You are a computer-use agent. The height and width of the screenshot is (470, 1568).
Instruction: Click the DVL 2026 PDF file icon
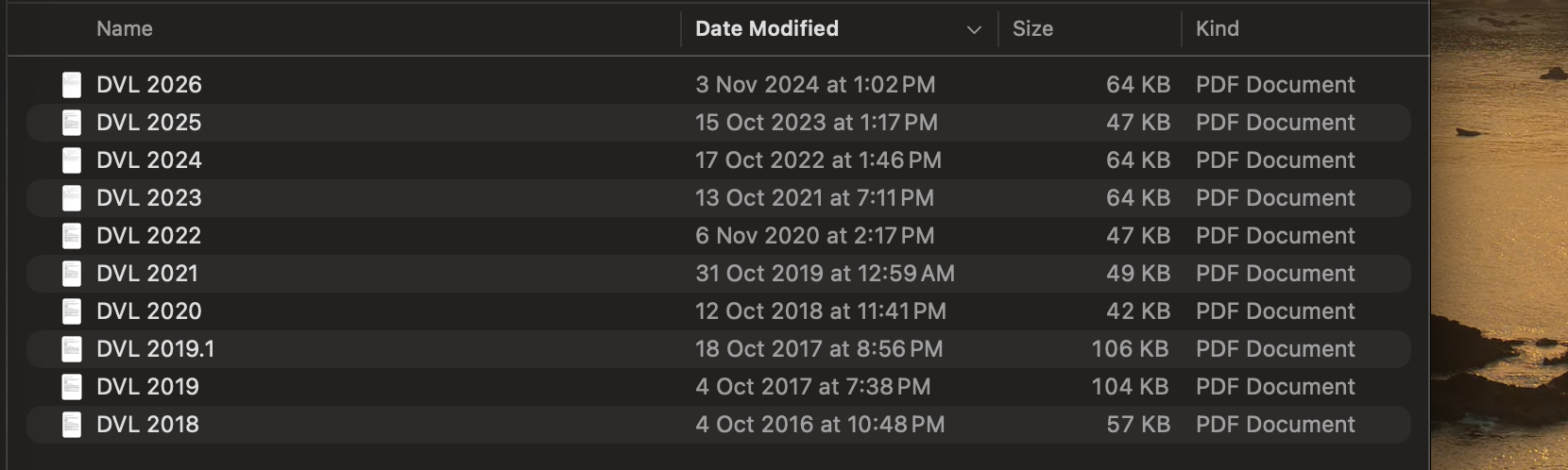[x=72, y=85]
